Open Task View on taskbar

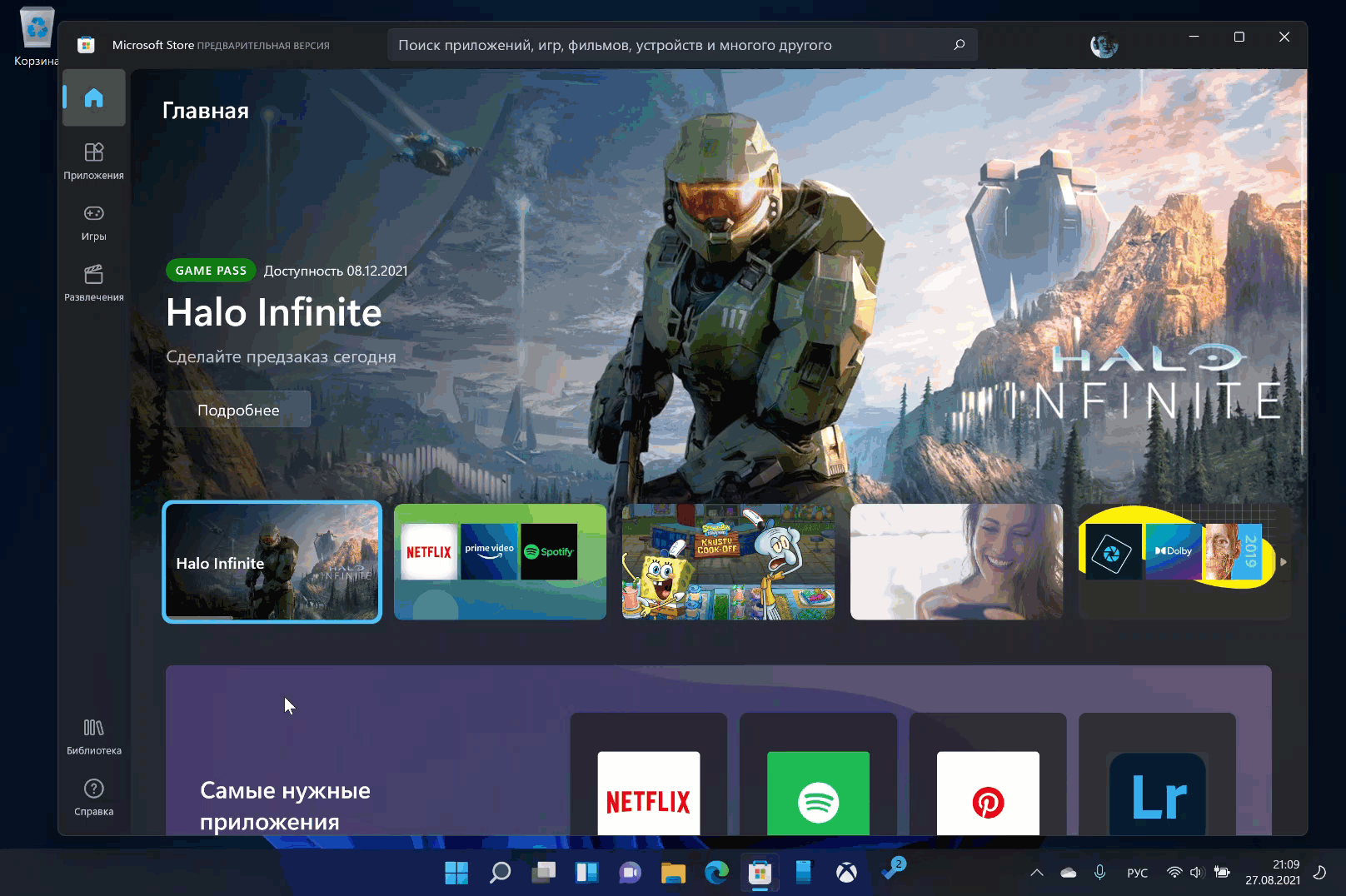tap(543, 873)
